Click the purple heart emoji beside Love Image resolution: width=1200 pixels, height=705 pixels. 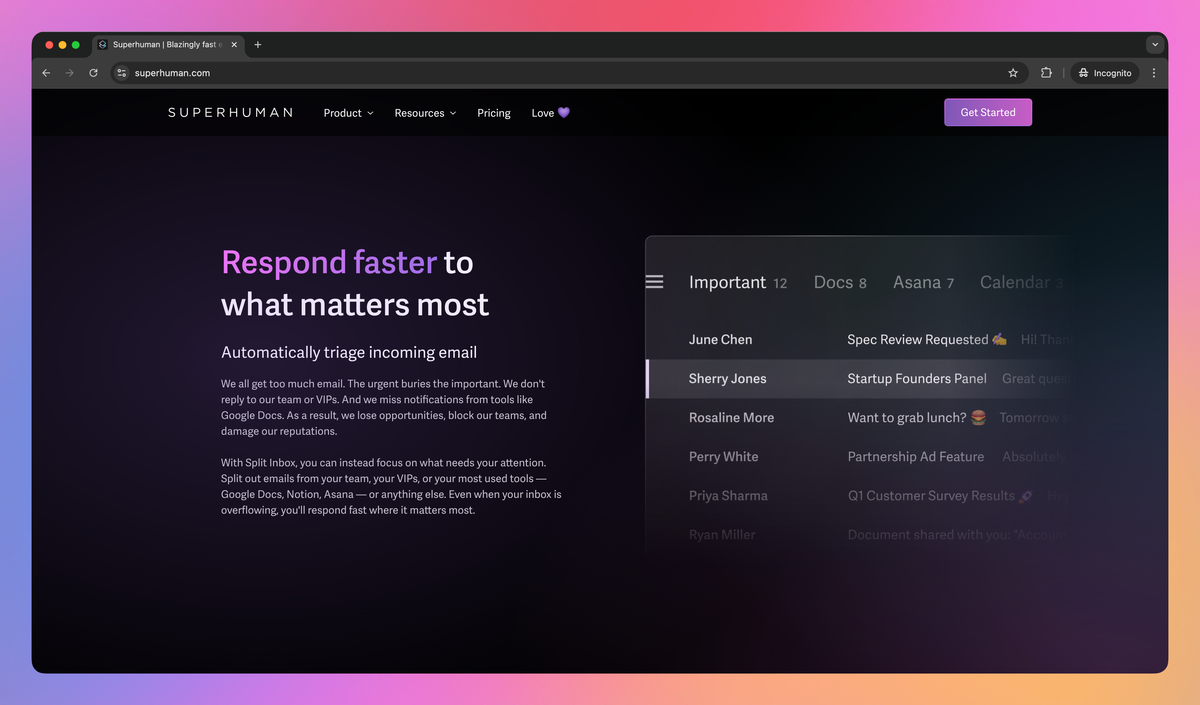(564, 113)
